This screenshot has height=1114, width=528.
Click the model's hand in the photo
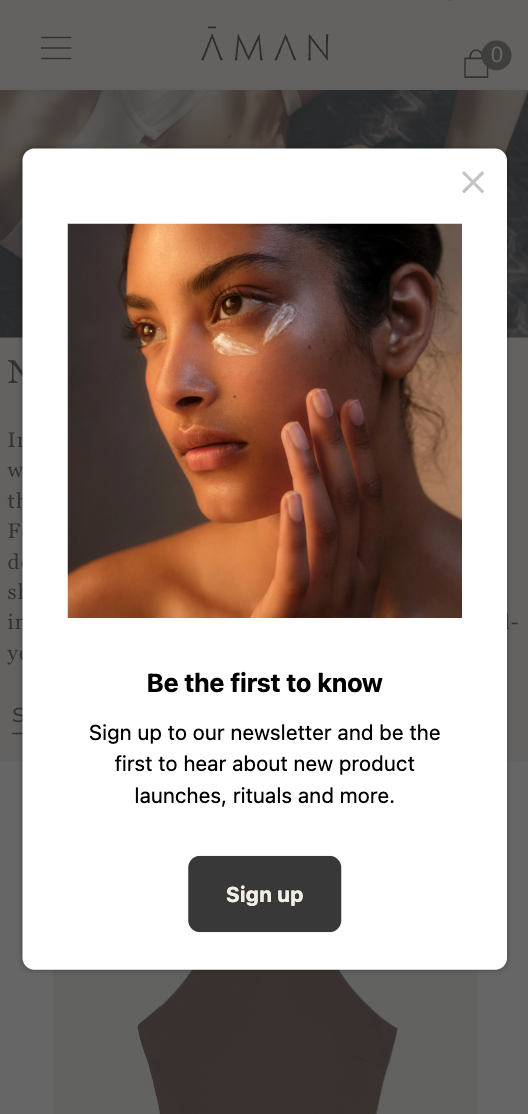click(323, 497)
